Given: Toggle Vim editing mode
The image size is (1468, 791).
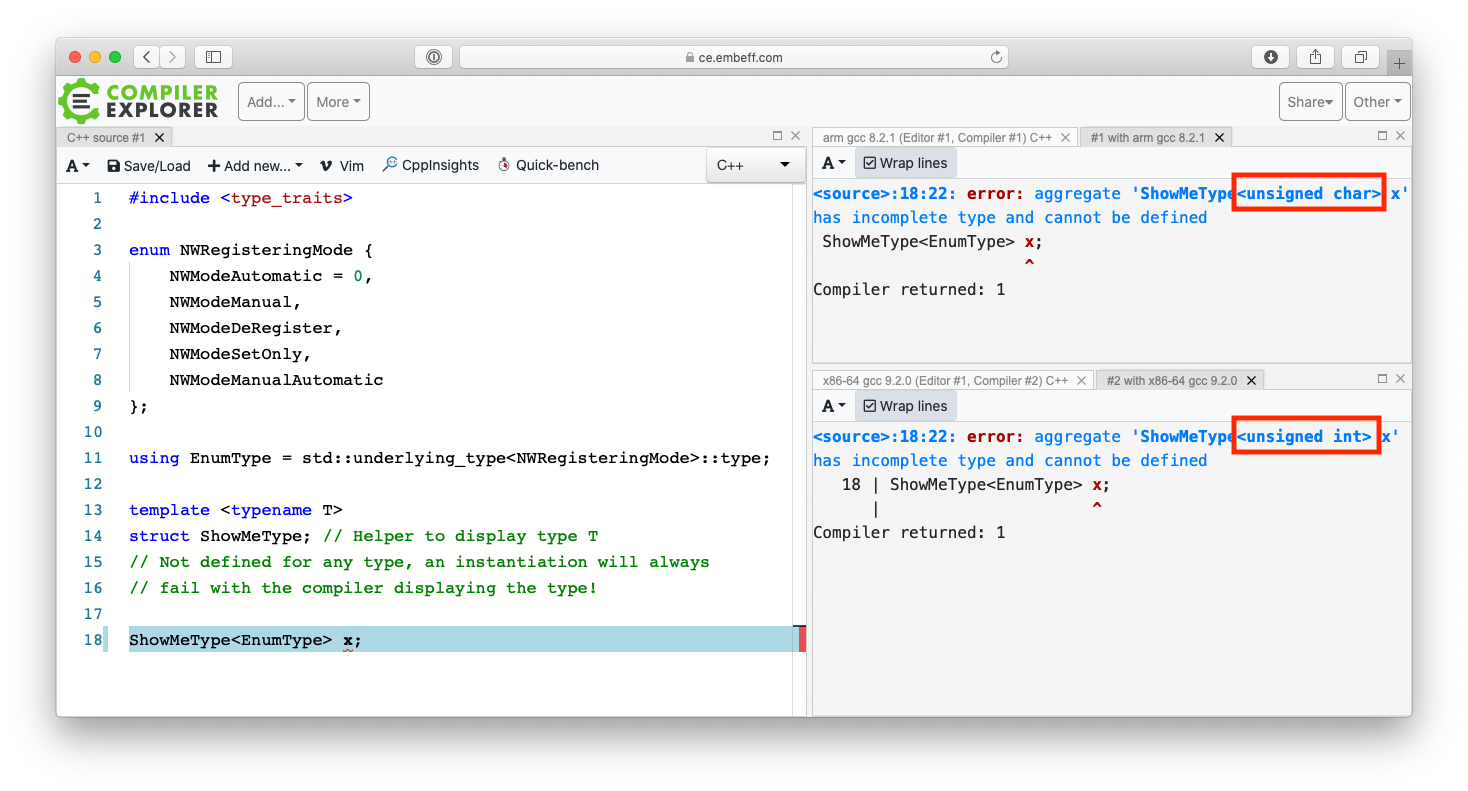Looking at the screenshot, I should (341, 166).
